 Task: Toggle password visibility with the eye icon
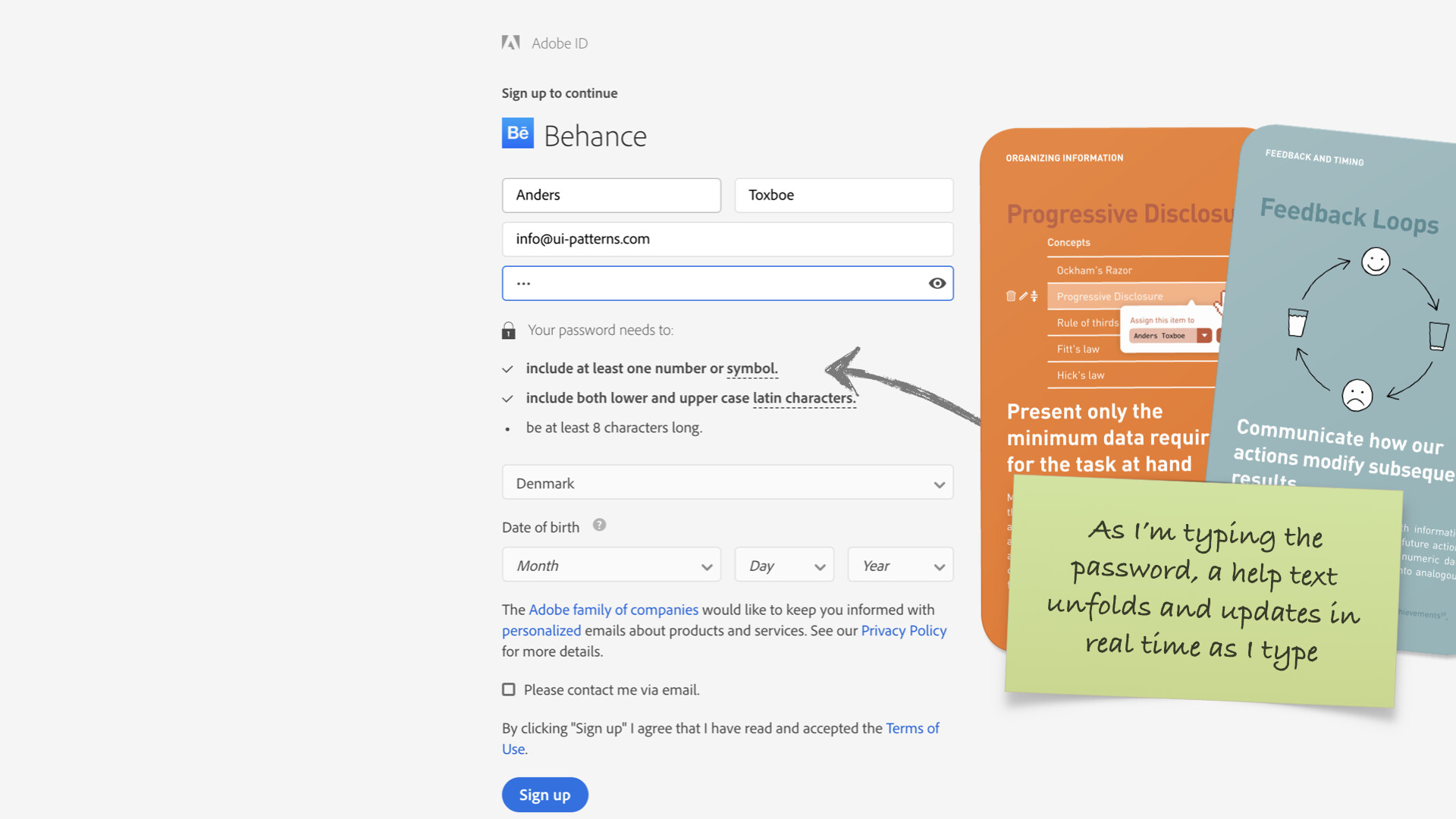coord(937,284)
